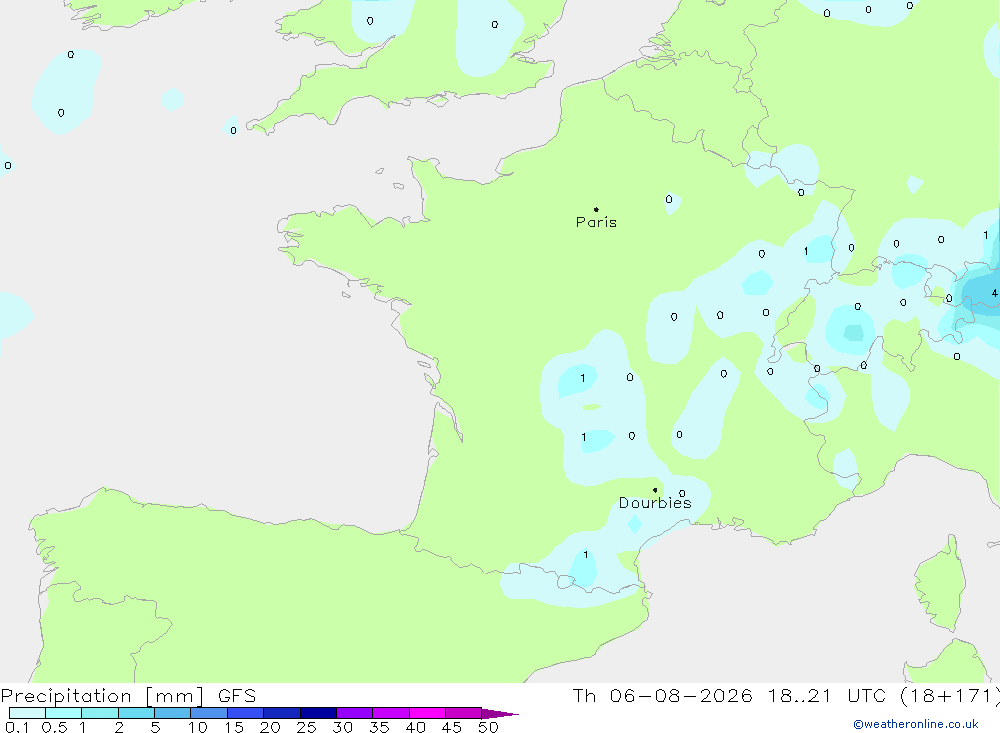The width and height of the screenshot is (1000, 733).
Task: Select the 5 mm legend color swatch
Action: (x=172, y=713)
